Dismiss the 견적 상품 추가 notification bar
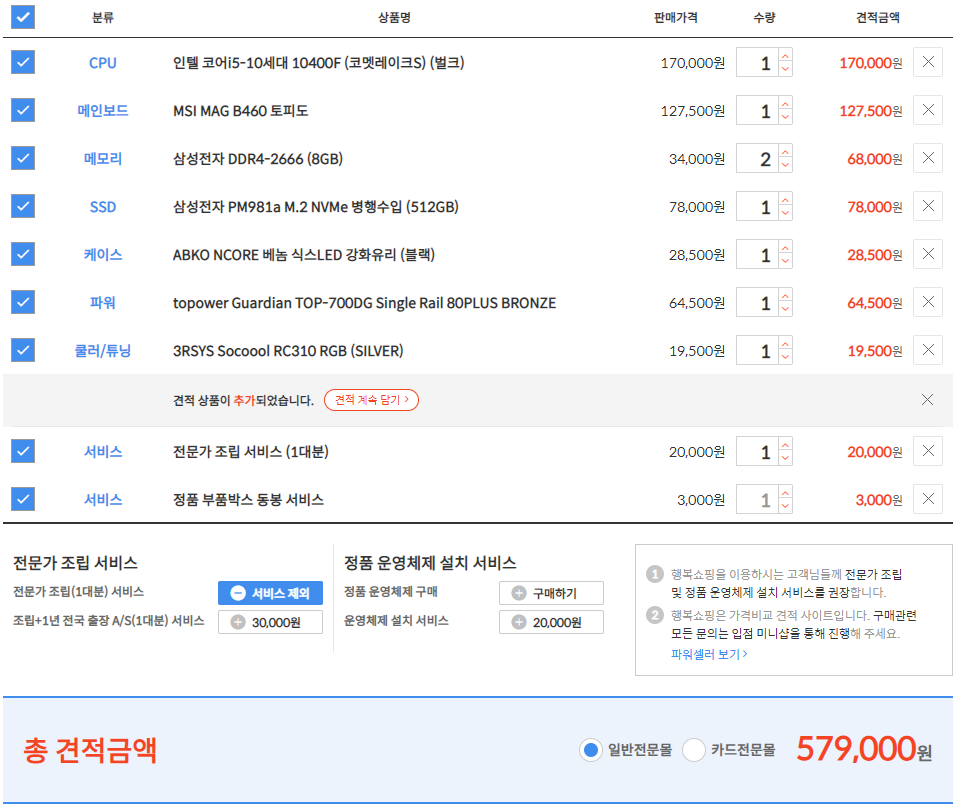 (927, 400)
